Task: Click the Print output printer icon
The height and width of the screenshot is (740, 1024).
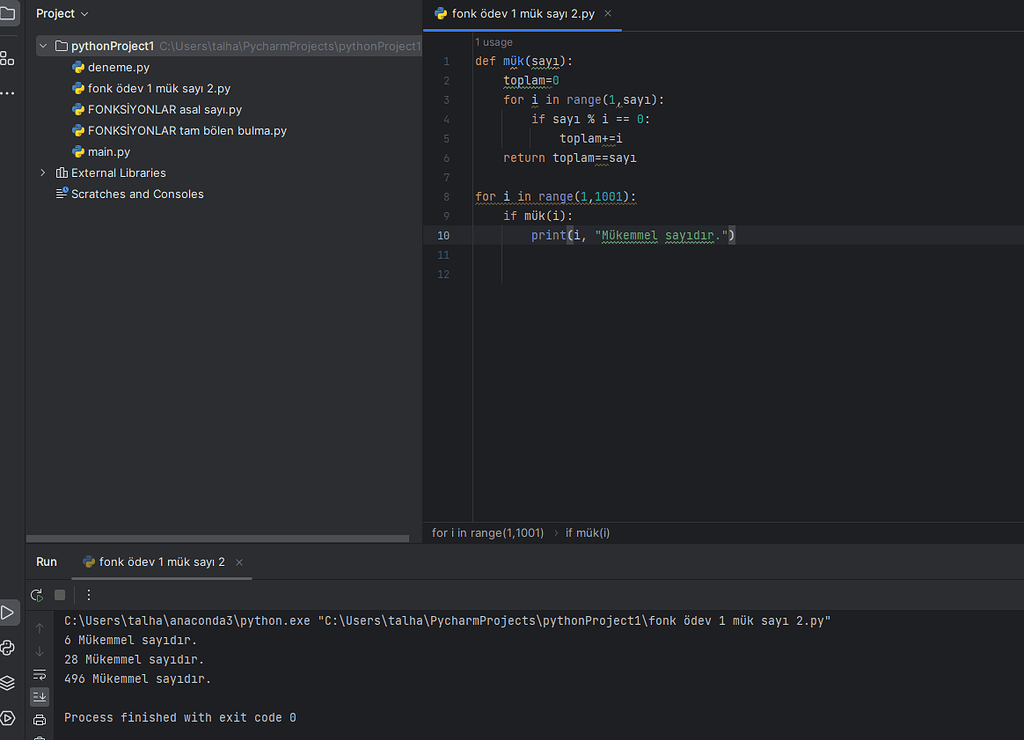Action: [x=40, y=719]
